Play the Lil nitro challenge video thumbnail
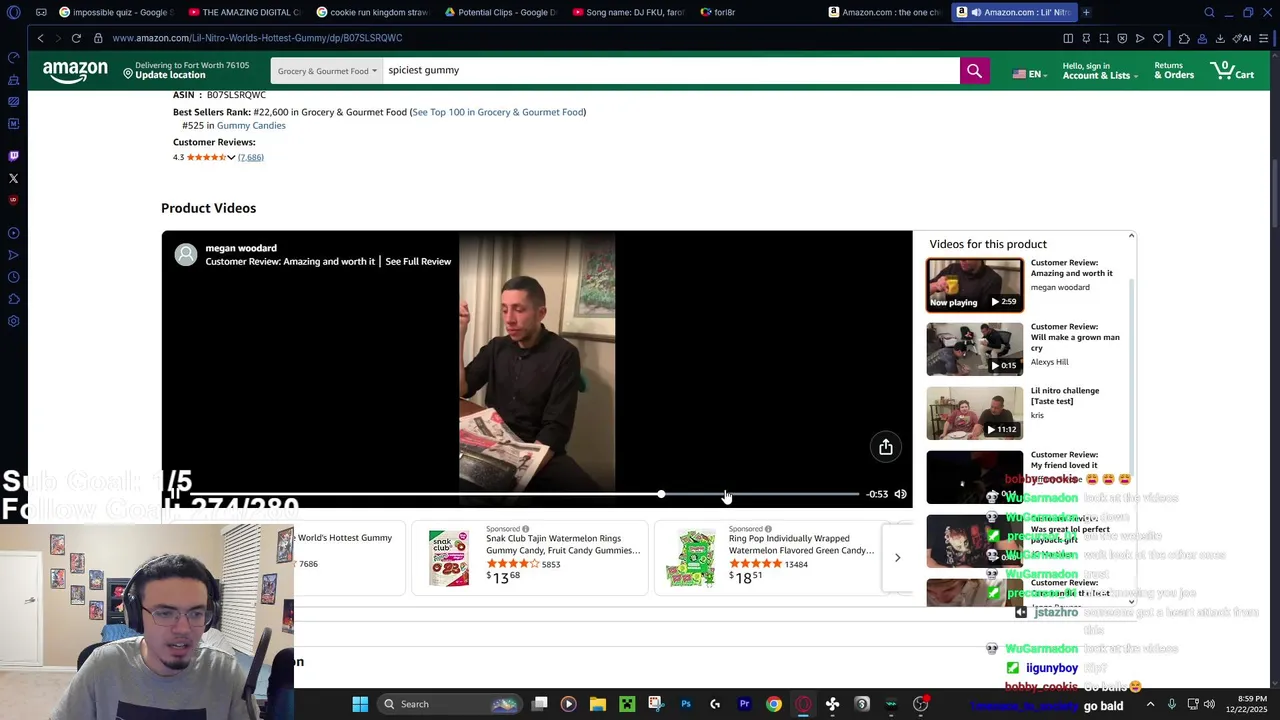Screen dimensions: 1280x720 (x=975, y=412)
